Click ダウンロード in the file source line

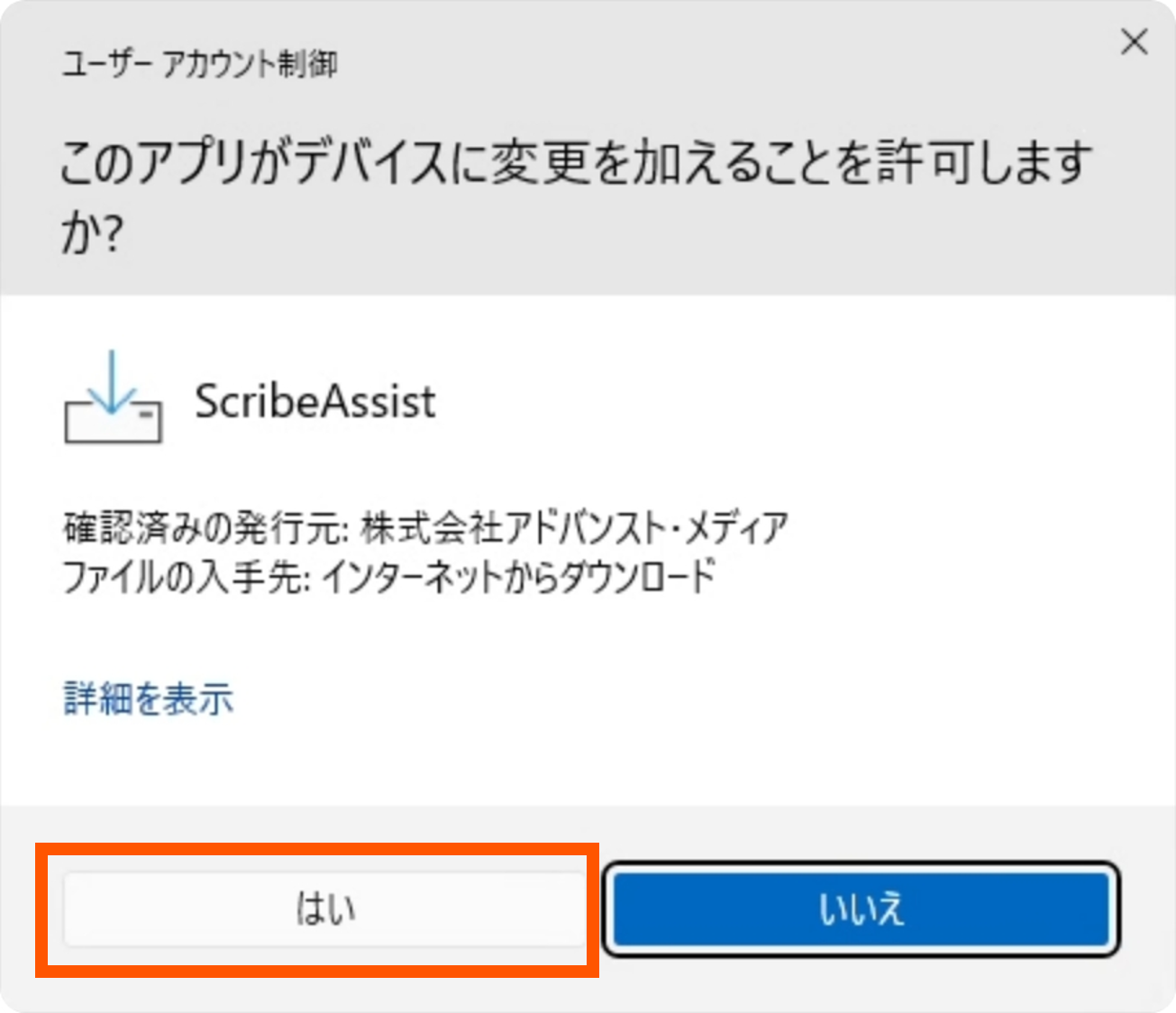(637, 577)
